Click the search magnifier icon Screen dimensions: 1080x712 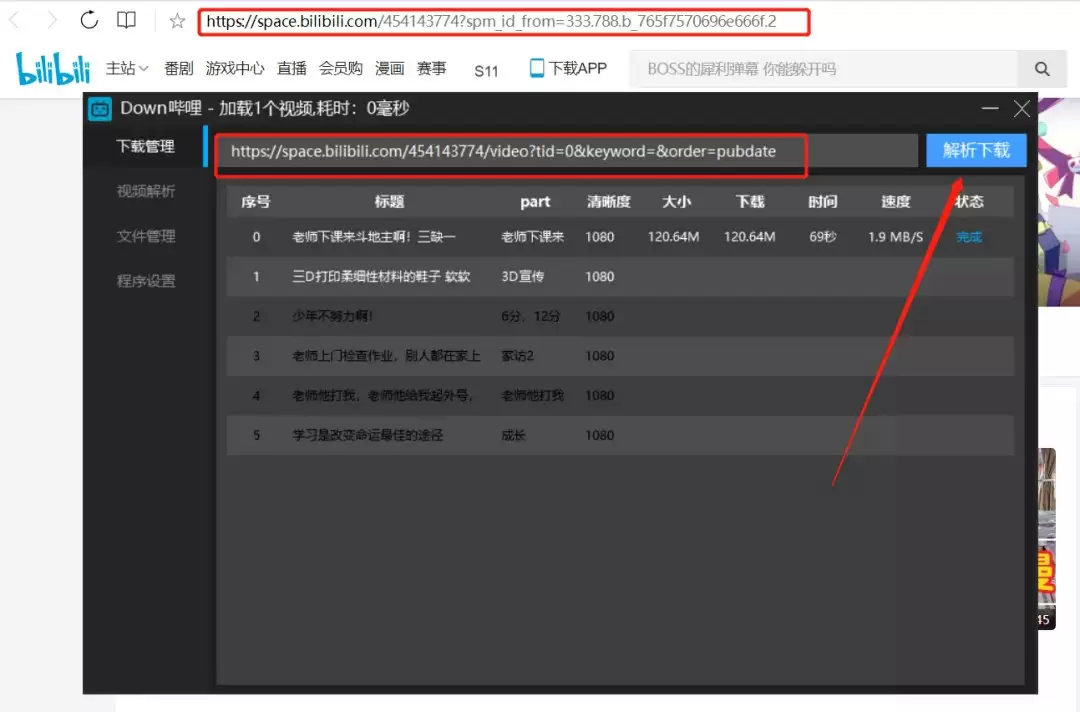tap(1042, 69)
